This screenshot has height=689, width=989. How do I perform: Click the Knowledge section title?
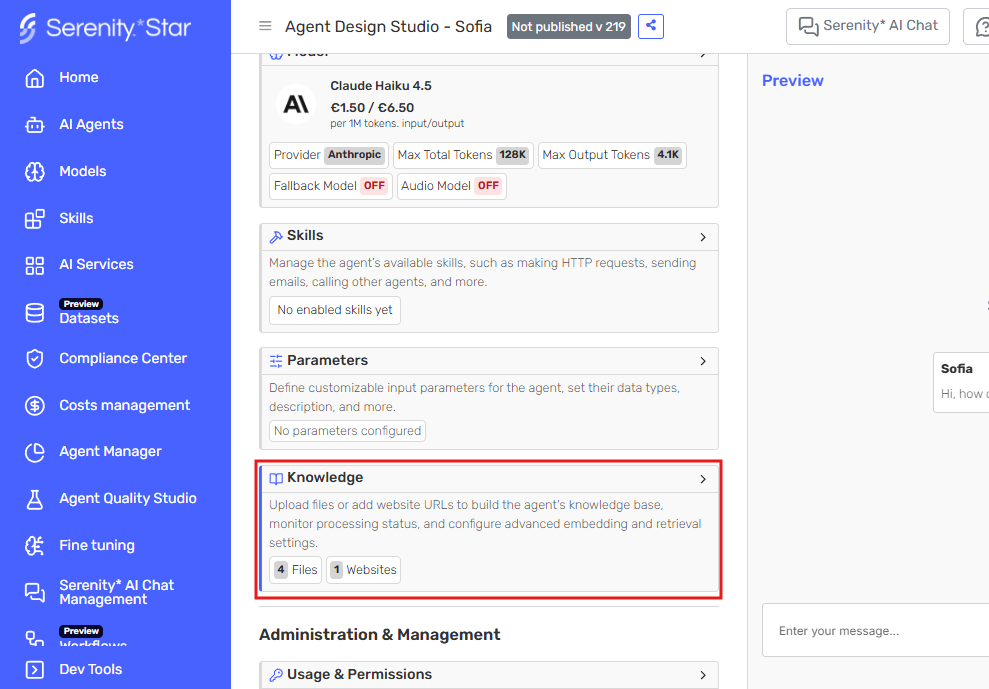click(325, 478)
